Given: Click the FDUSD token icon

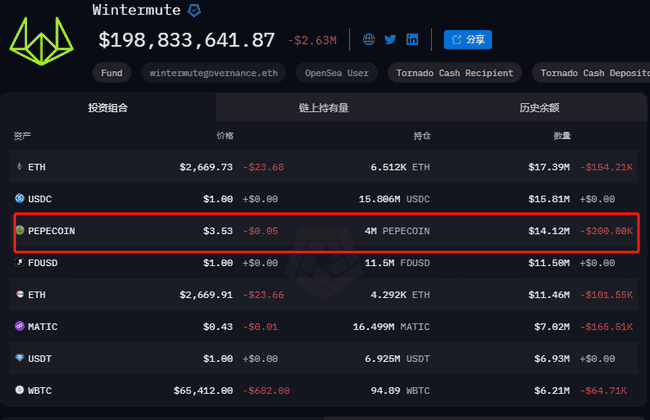Looking at the screenshot, I should [19, 263].
